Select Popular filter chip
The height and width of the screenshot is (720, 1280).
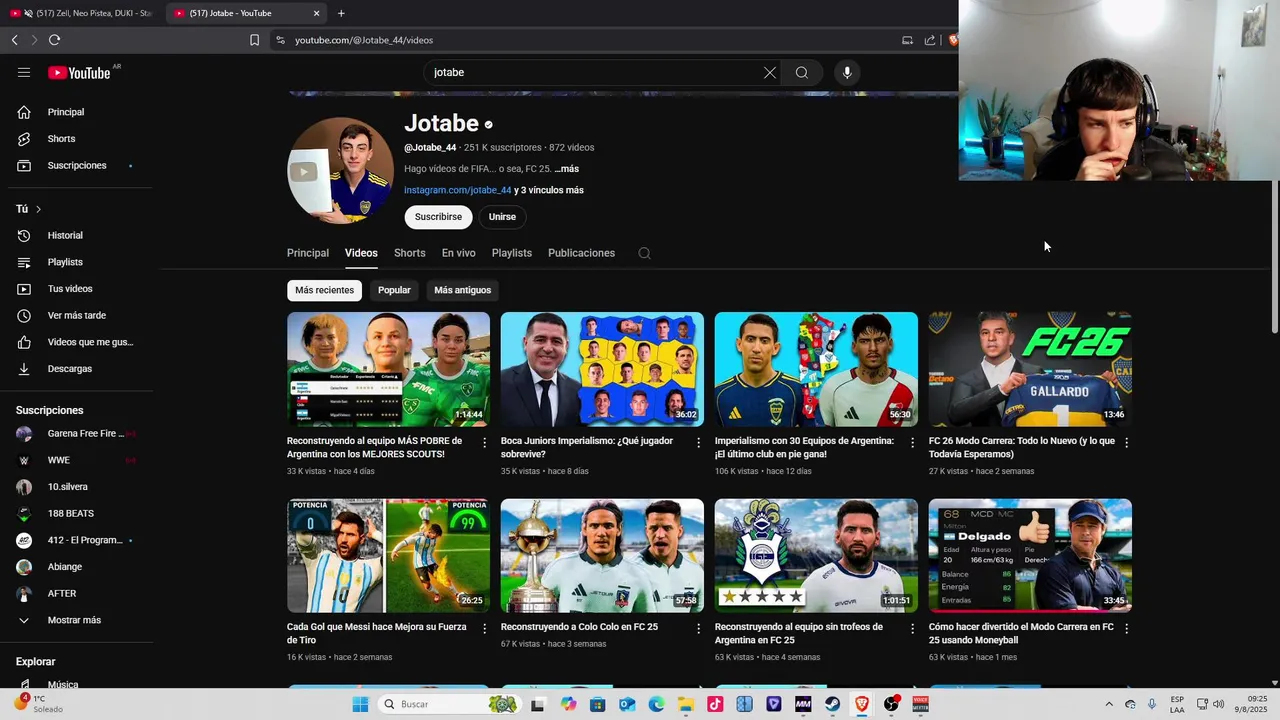point(394,290)
